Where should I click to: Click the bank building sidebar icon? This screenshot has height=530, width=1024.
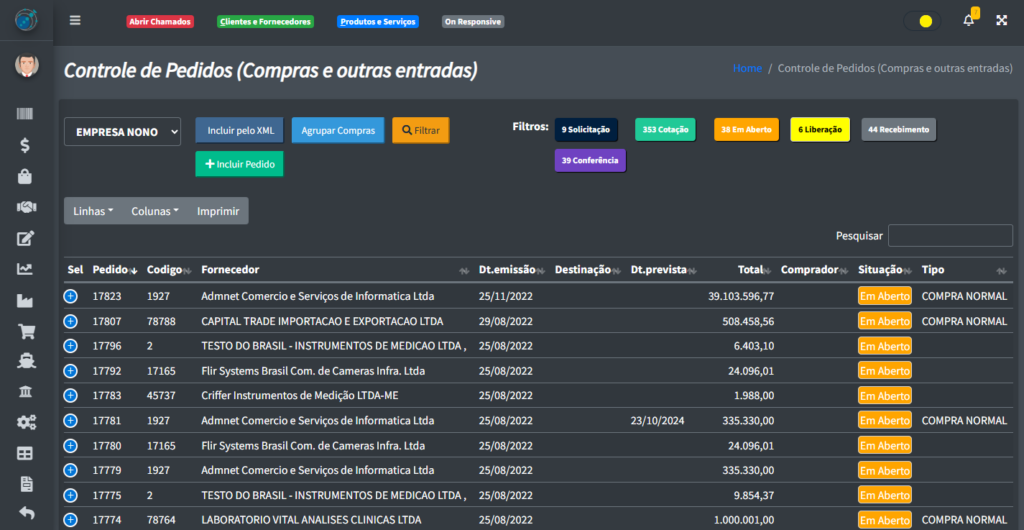pos(26,391)
